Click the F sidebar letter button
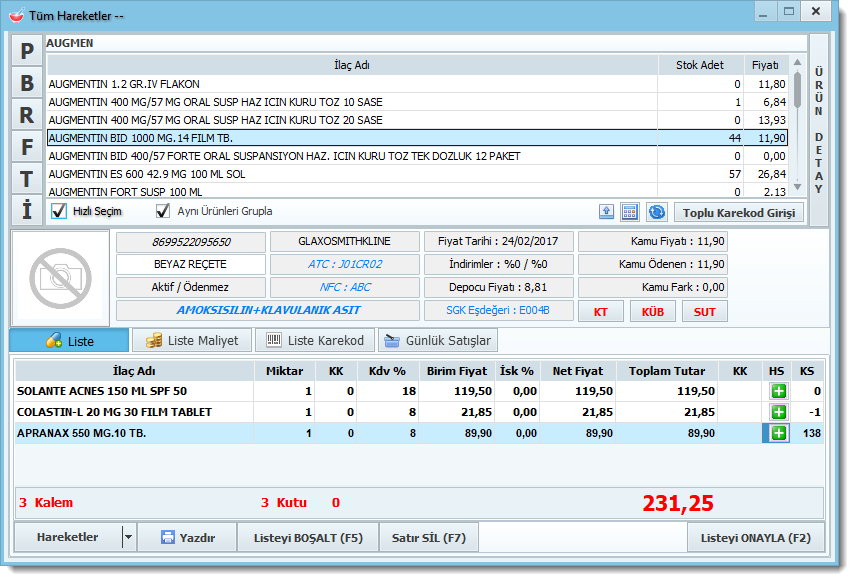This screenshot has width=854, height=581. click(27, 147)
